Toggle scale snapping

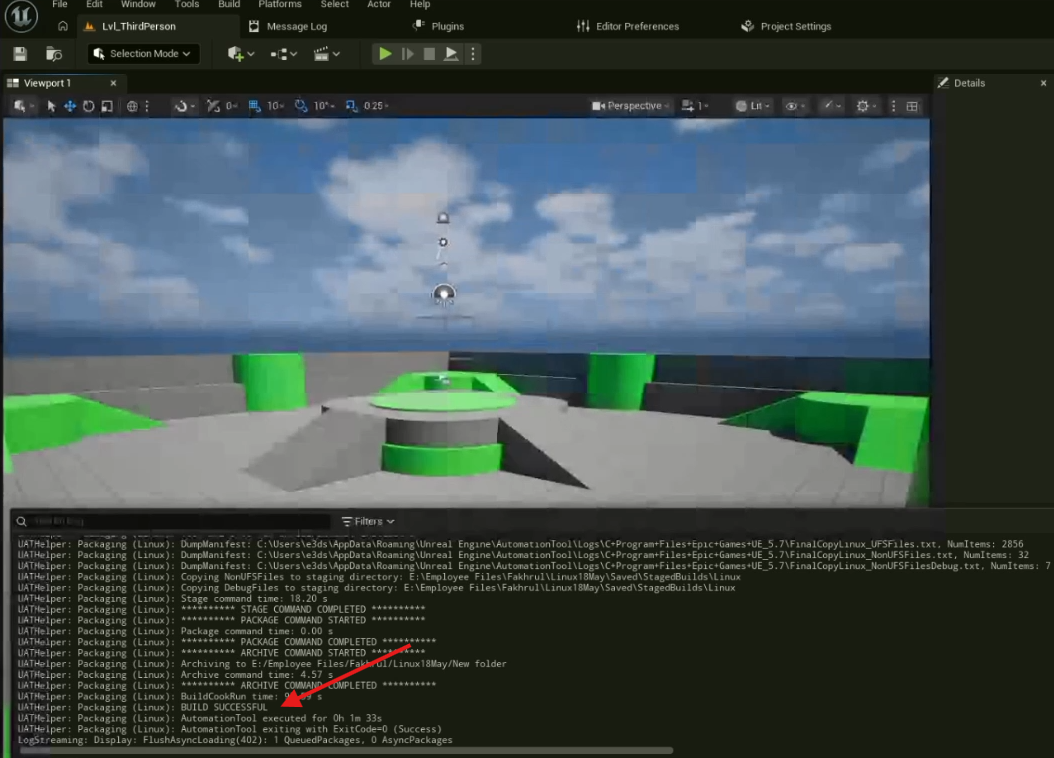[351, 106]
